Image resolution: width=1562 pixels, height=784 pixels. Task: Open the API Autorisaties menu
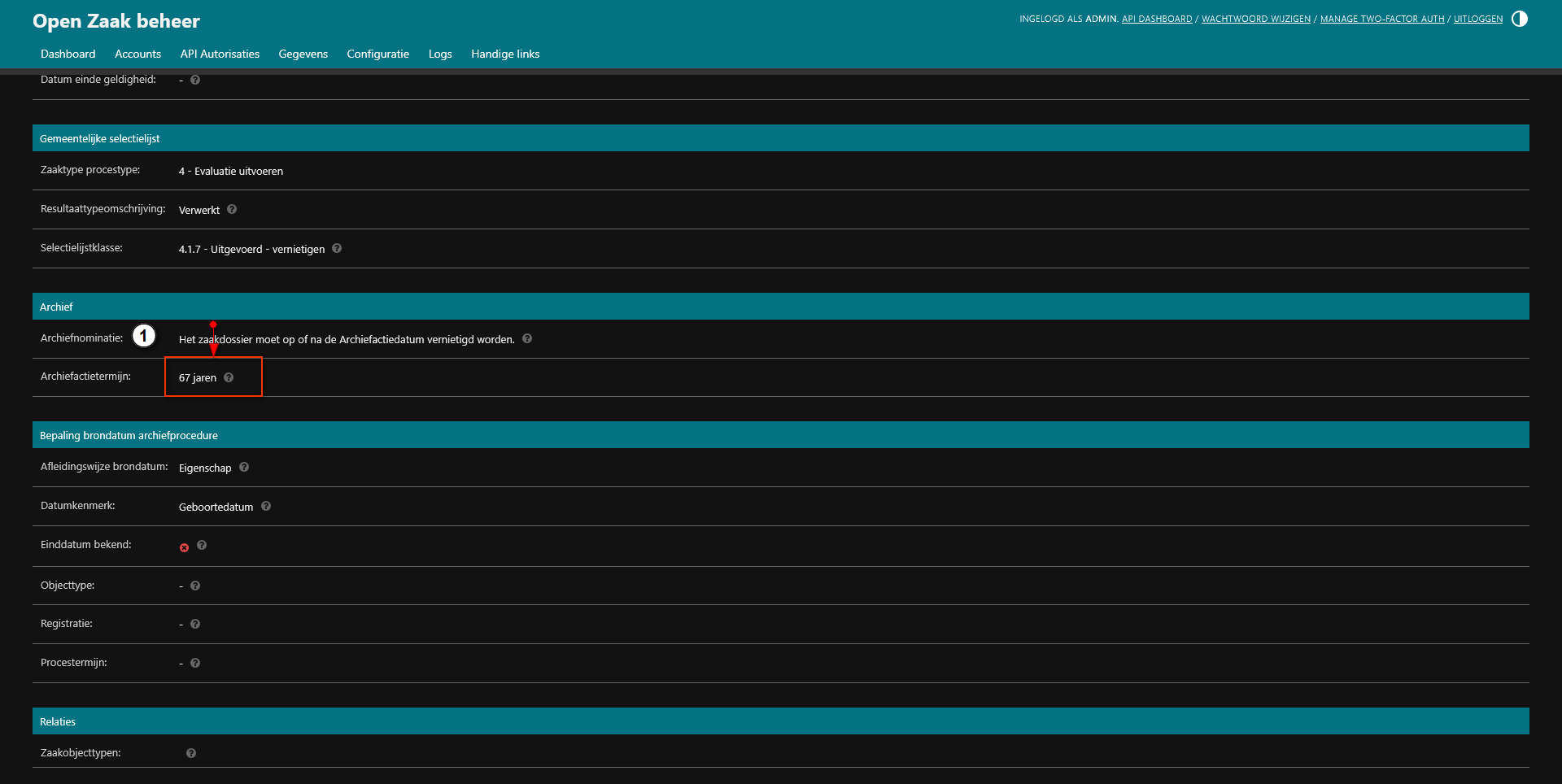[x=220, y=54]
